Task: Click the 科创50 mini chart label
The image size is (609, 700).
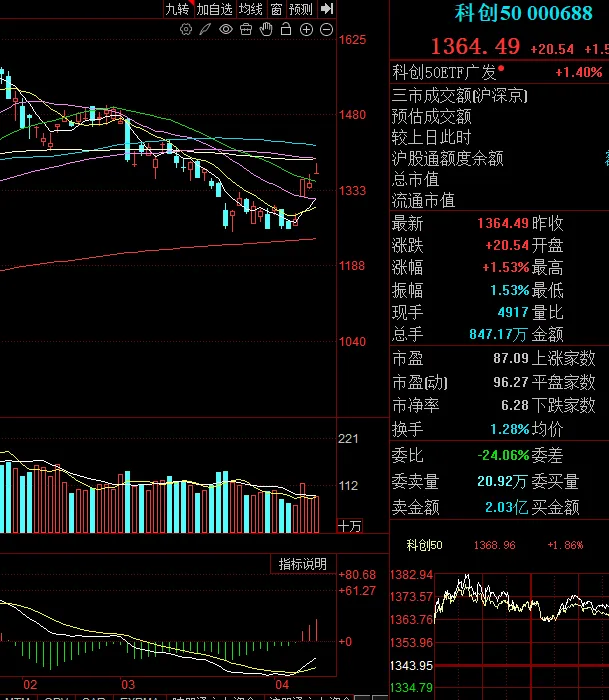Action: [424, 545]
